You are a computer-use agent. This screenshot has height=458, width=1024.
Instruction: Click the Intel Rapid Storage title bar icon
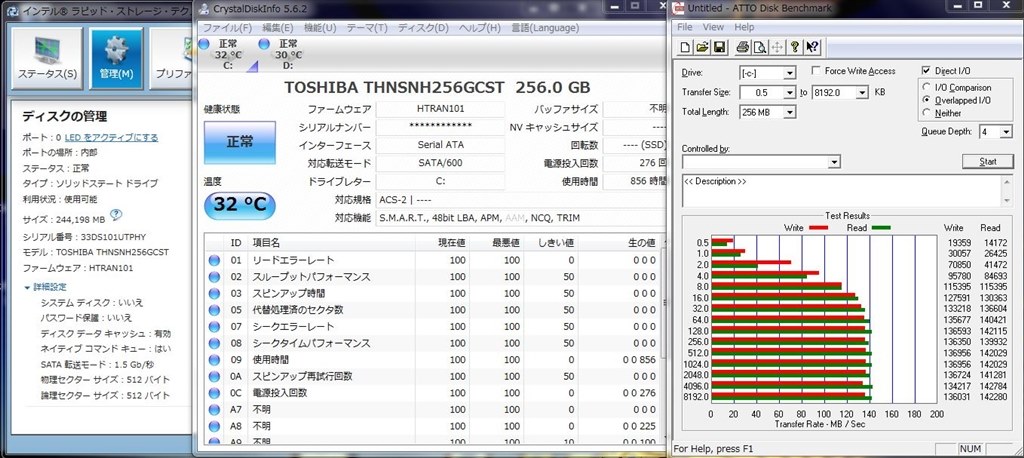point(10,11)
